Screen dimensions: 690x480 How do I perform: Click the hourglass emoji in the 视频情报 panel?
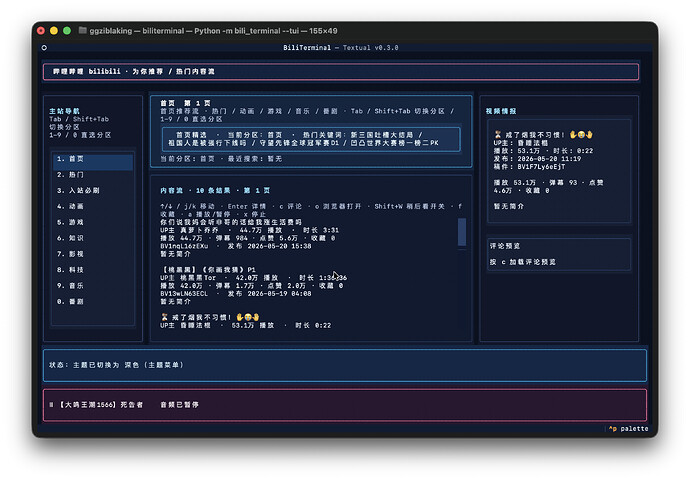coord(498,135)
